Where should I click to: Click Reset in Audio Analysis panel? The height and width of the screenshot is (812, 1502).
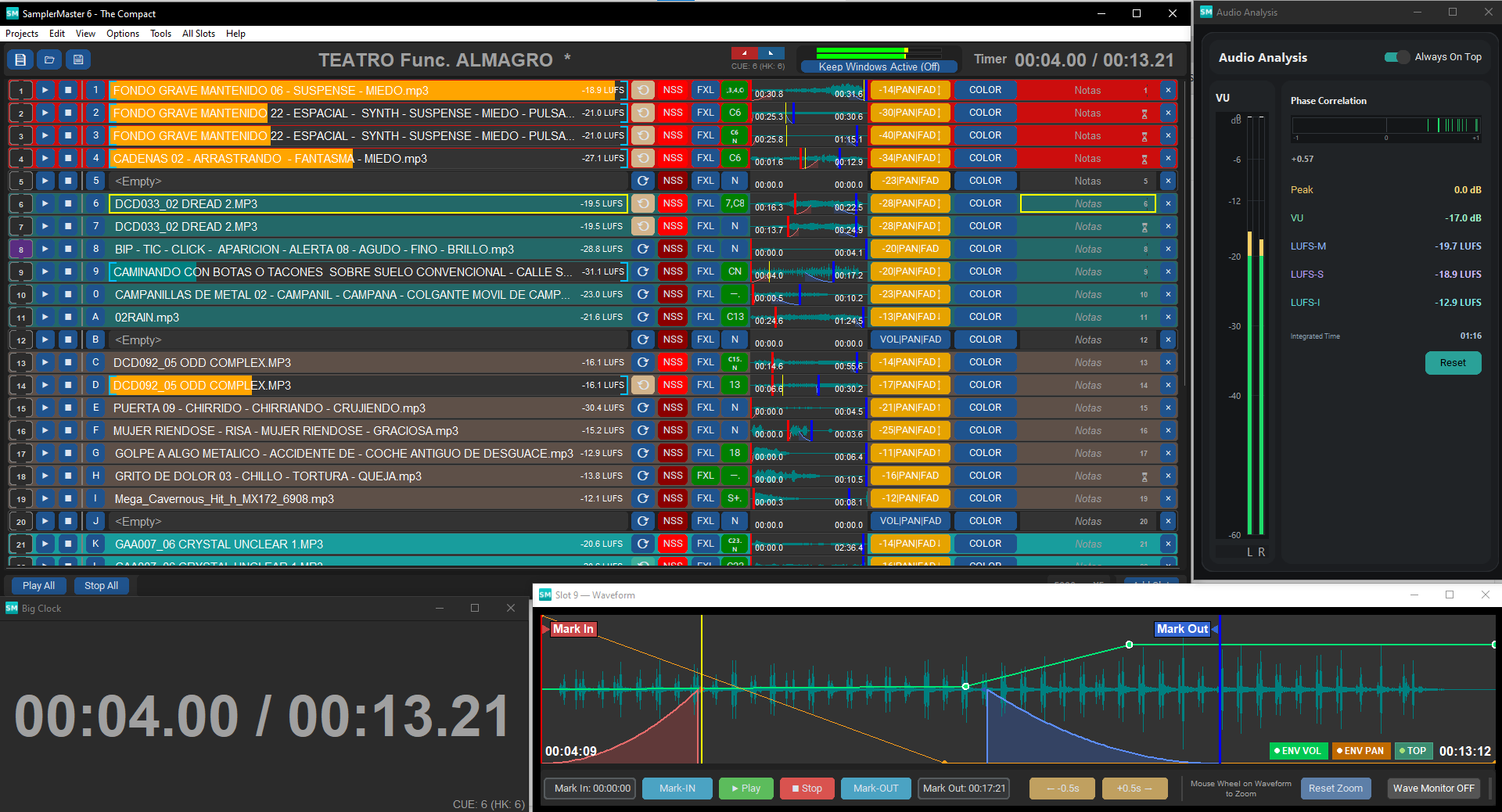pyautogui.click(x=1453, y=363)
